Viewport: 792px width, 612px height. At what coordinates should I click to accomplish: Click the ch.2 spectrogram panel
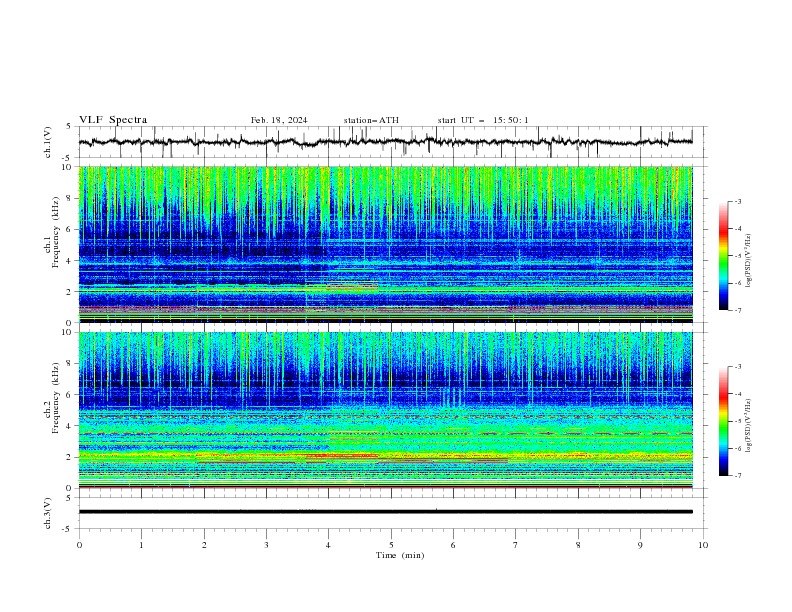pos(385,410)
